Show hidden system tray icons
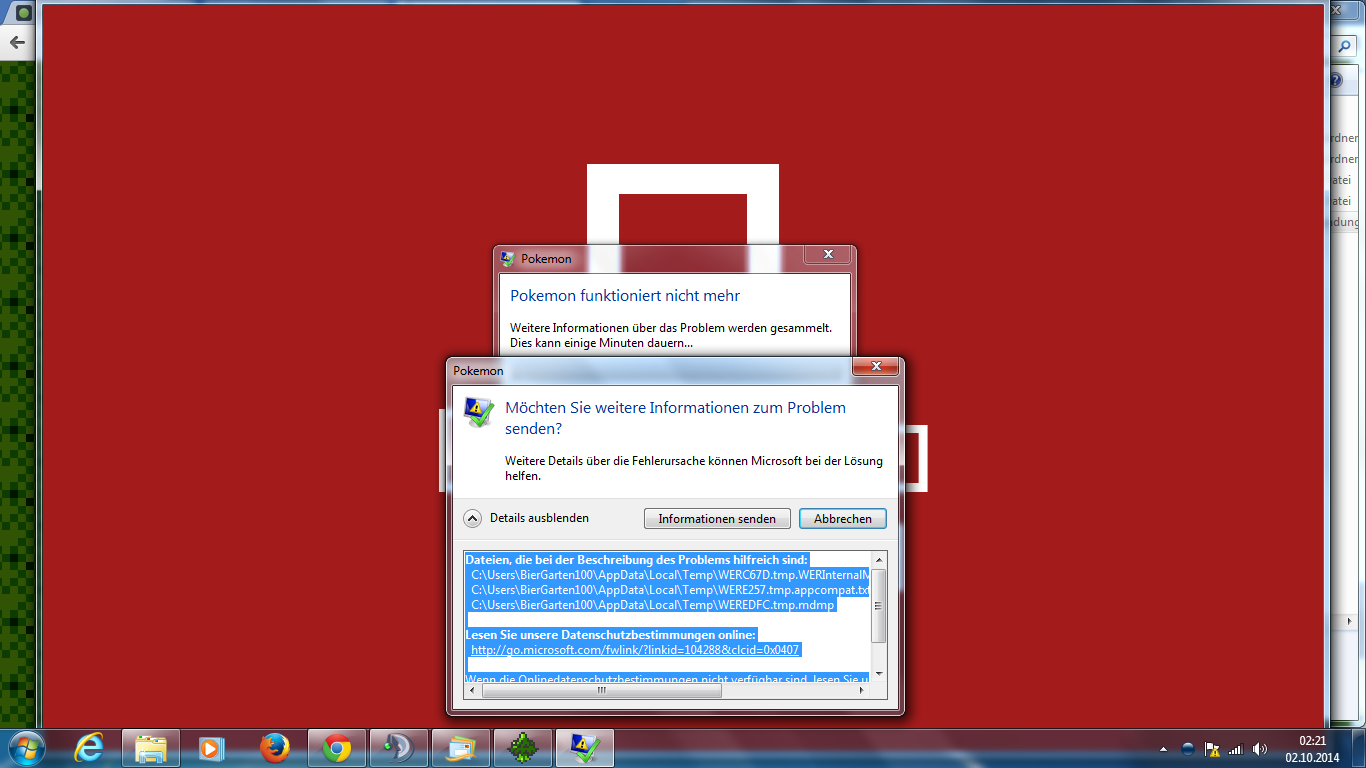 pos(1163,749)
